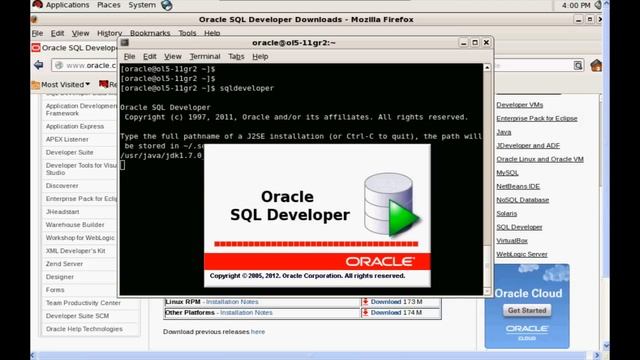Viewport: 640px width, 360px height.
Task: Click Team Productivity Center in sidebar
Action: tap(83, 303)
